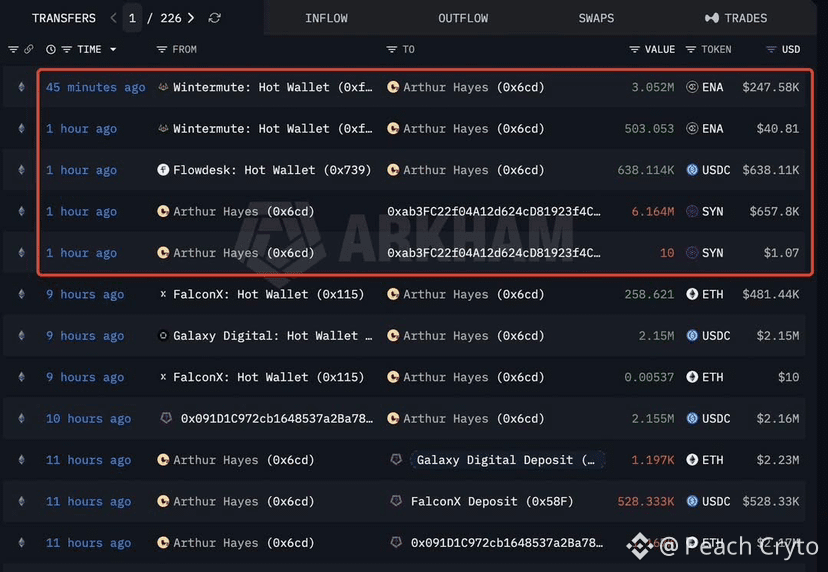Select the value 1.197K in ETH row
The height and width of the screenshot is (572, 828).
pyautogui.click(x=653, y=460)
